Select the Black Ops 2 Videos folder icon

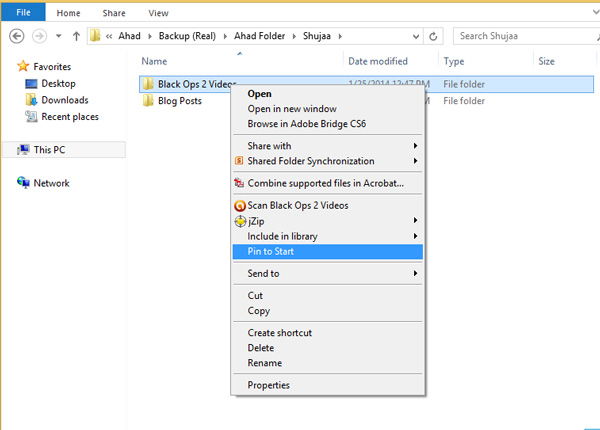148,84
